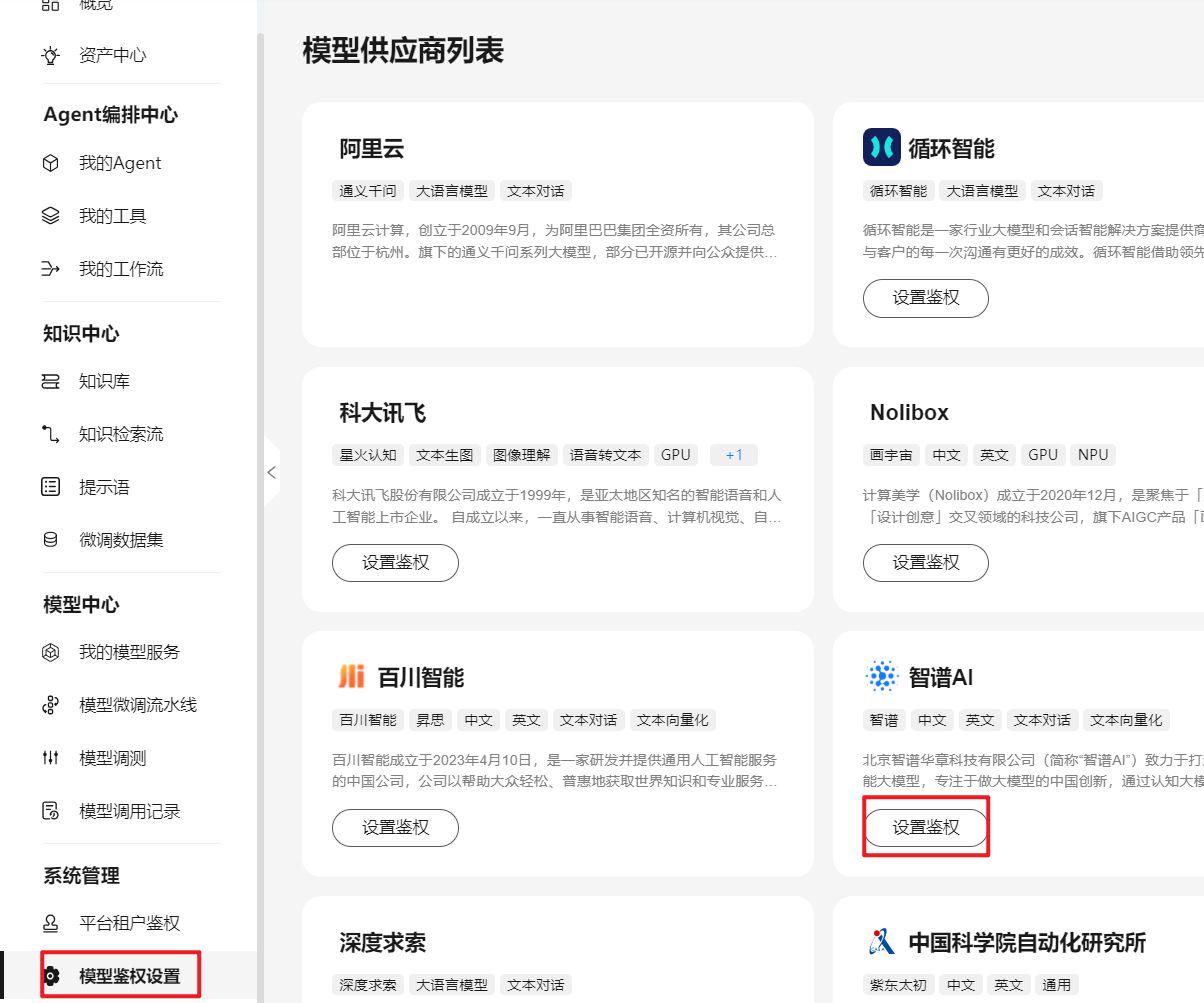Click the 深度求索 tag under the heading
This screenshot has height=1003, width=1204.
point(368,985)
